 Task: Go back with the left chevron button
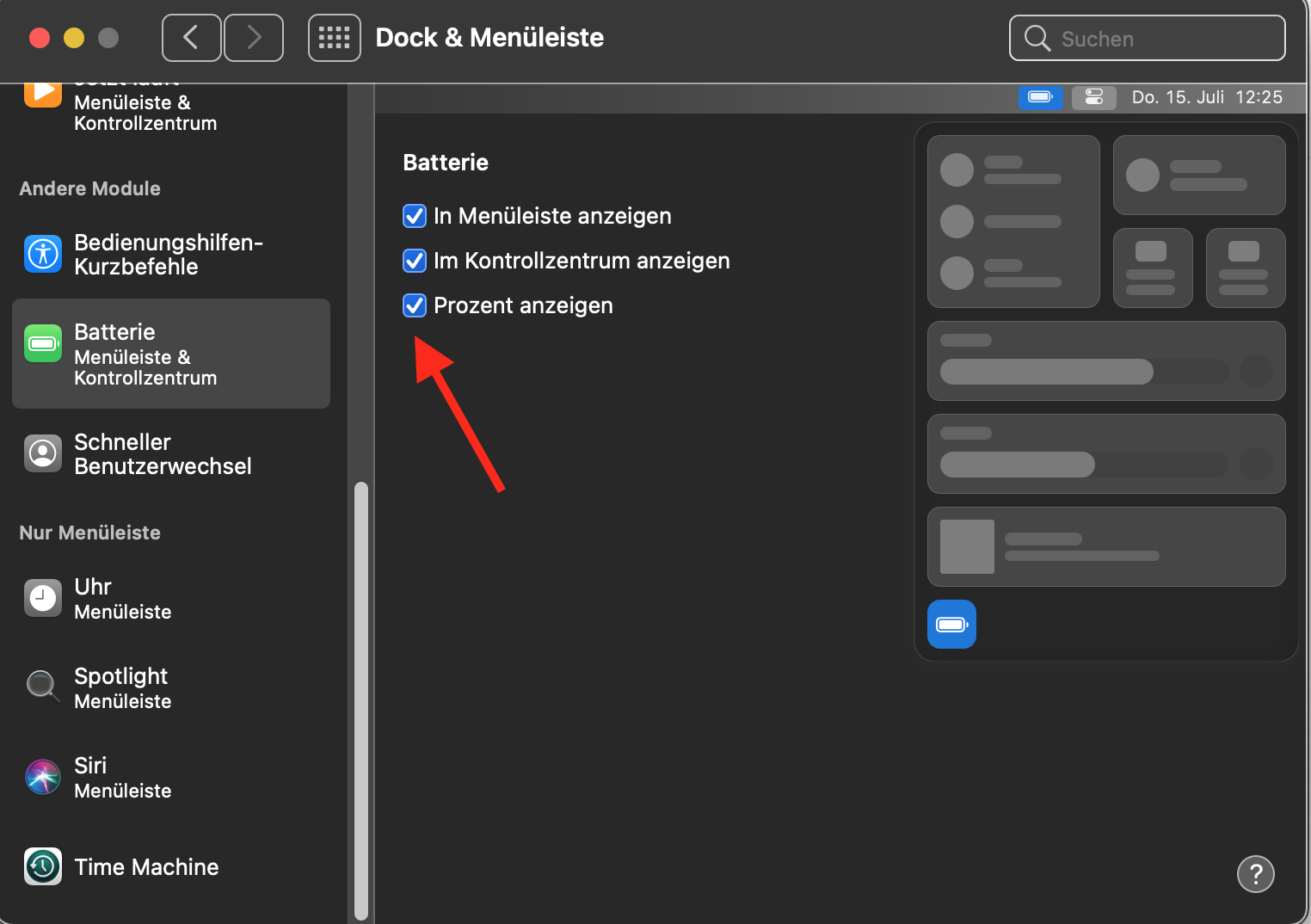[191, 38]
